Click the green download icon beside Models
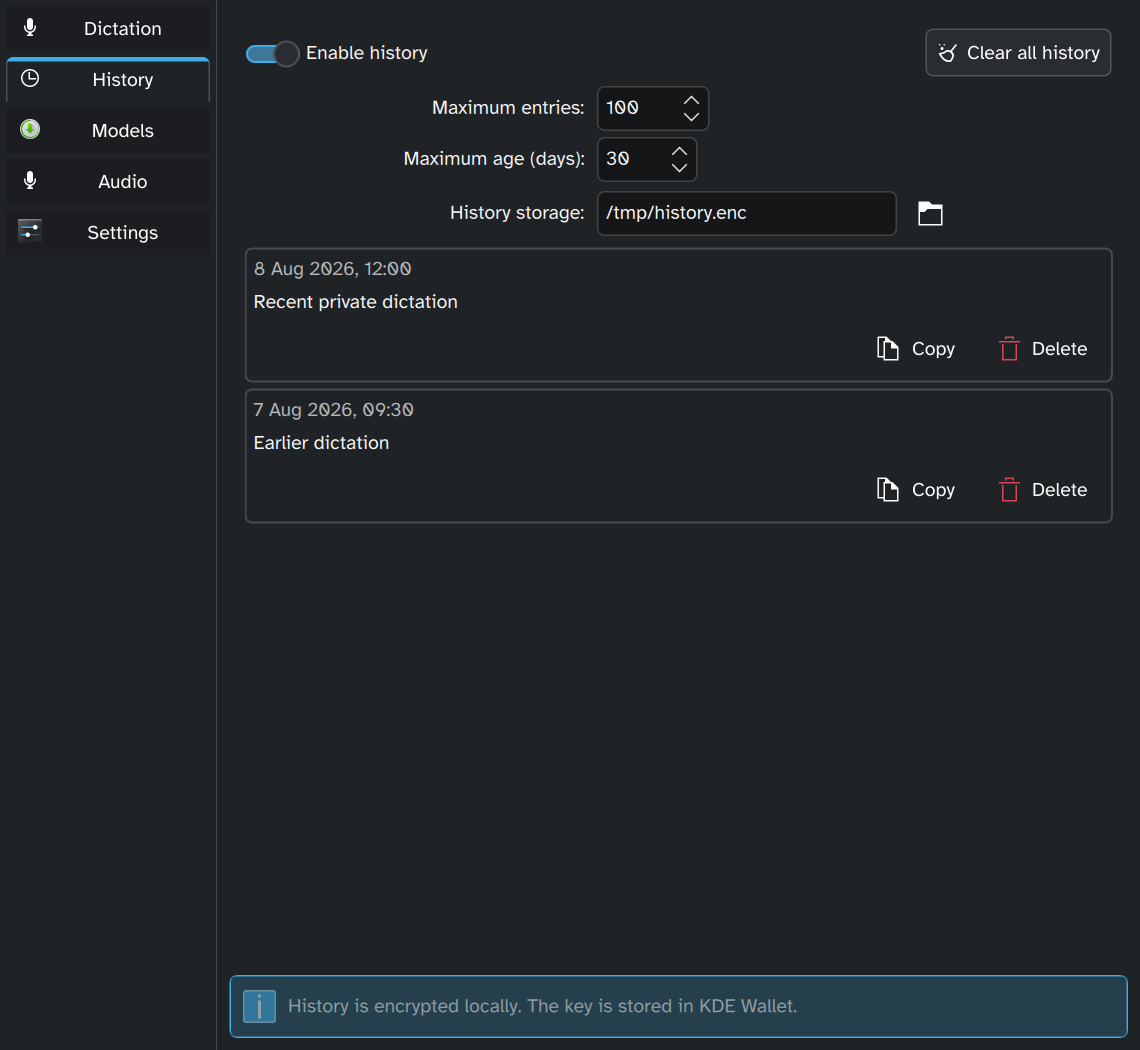This screenshot has height=1050, width=1140. 30,129
